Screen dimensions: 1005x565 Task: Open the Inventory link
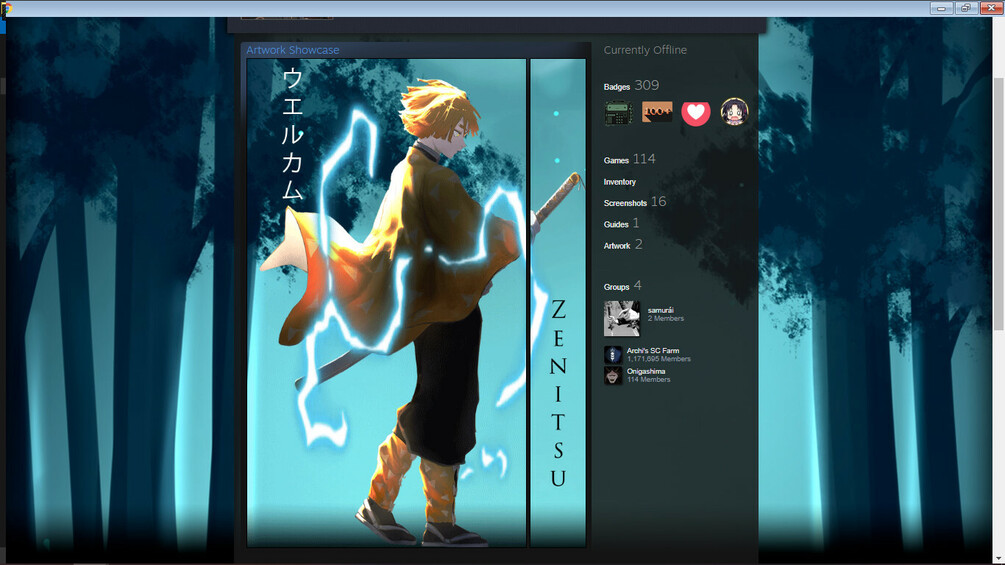(620, 182)
